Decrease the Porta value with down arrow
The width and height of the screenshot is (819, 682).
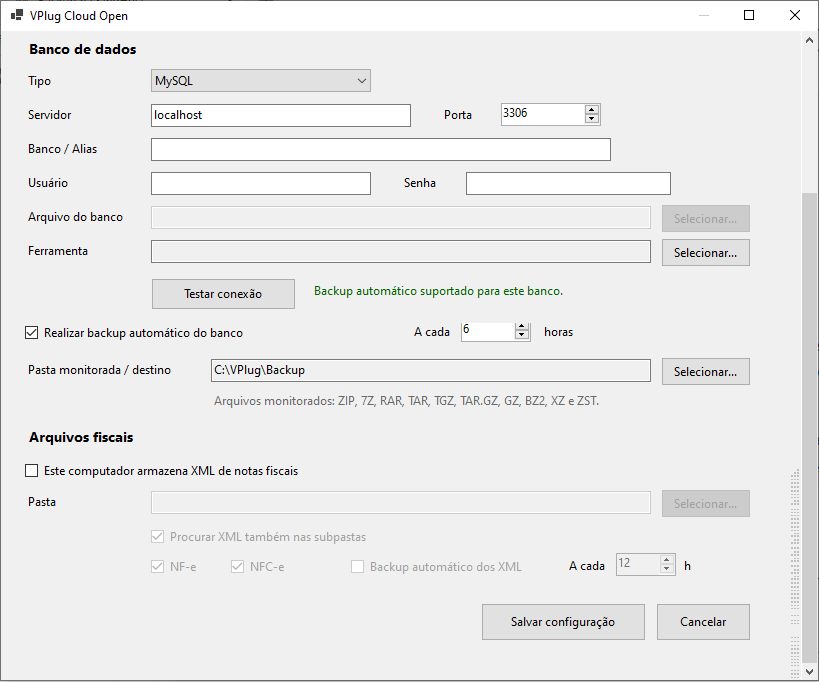coord(591,119)
